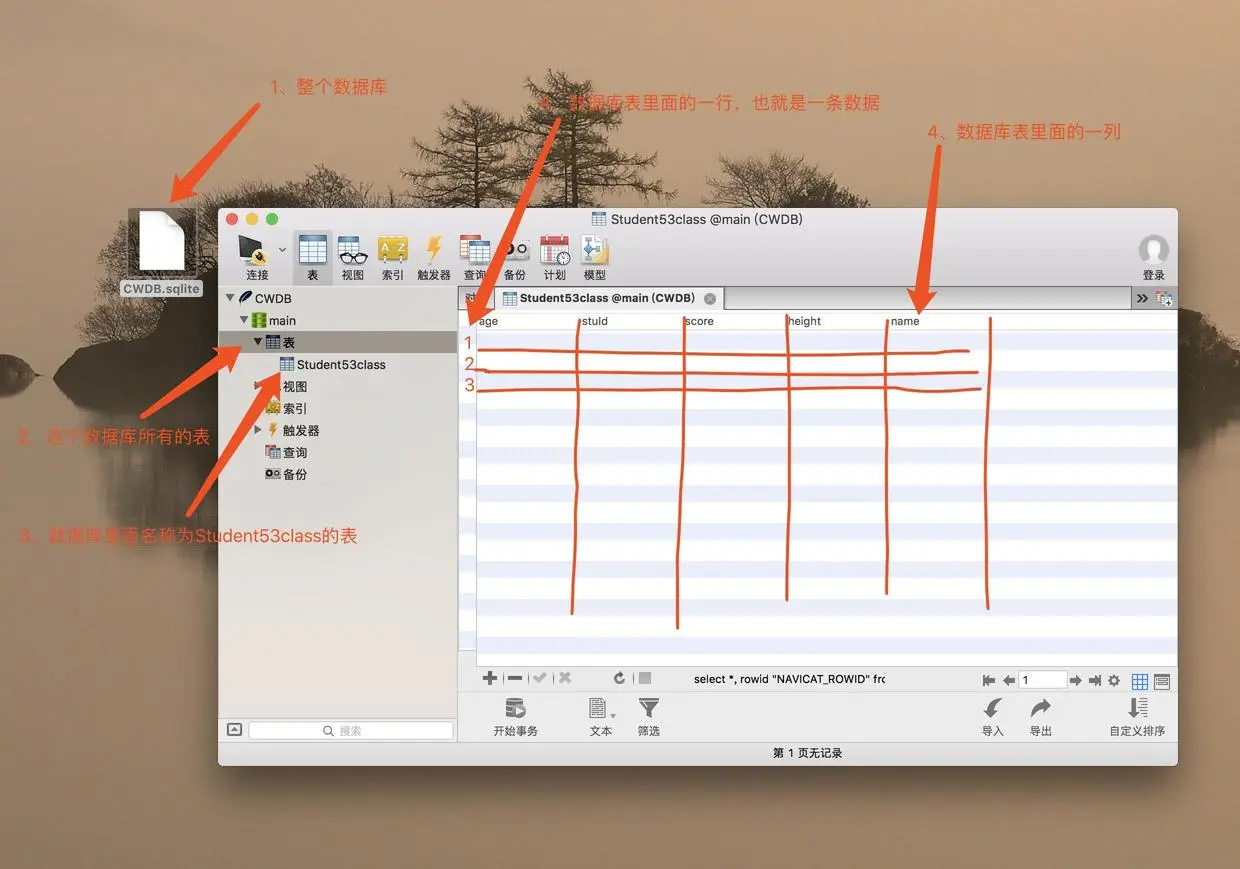The width and height of the screenshot is (1240, 869).
Task: Switch to grid view toggle
Action: pos(1140,681)
